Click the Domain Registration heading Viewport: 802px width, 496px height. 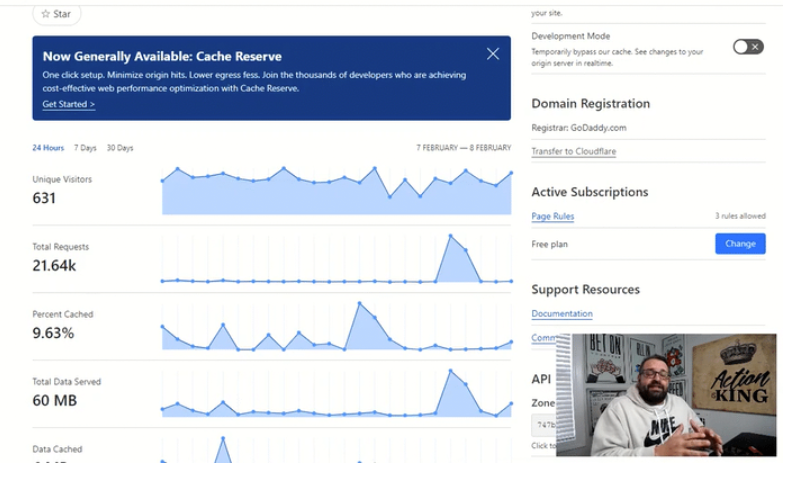[x=591, y=103]
